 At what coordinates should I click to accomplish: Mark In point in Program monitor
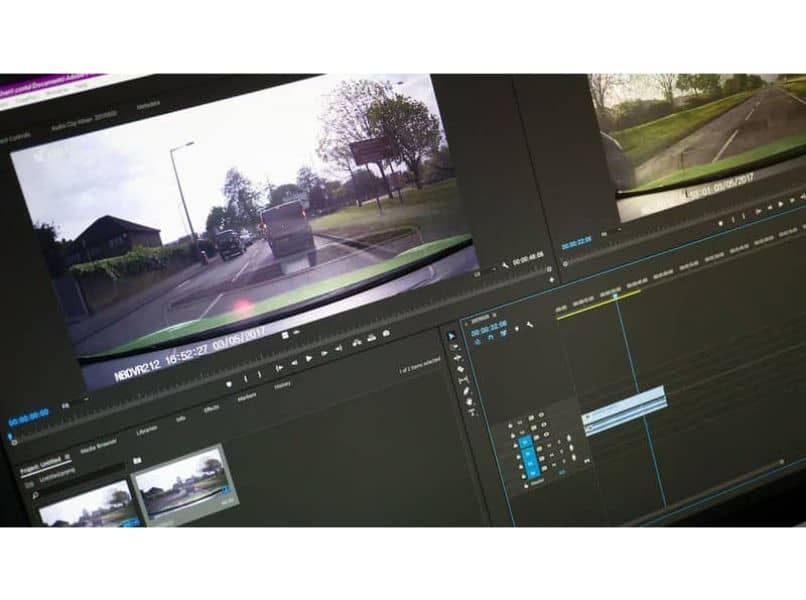[x=732, y=220]
